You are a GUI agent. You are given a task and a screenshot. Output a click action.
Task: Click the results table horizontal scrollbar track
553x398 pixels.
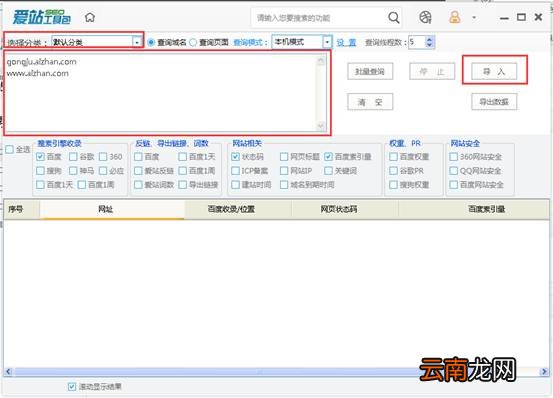point(276,372)
